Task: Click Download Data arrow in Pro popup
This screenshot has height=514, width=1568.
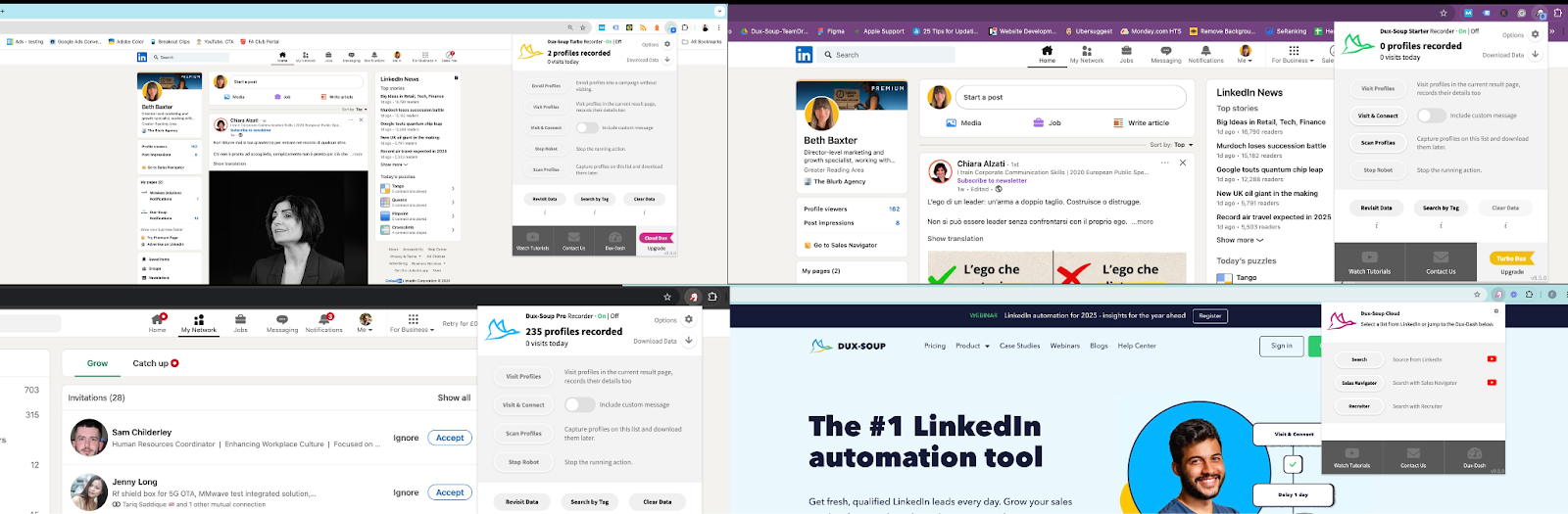Action: (689, 340)
